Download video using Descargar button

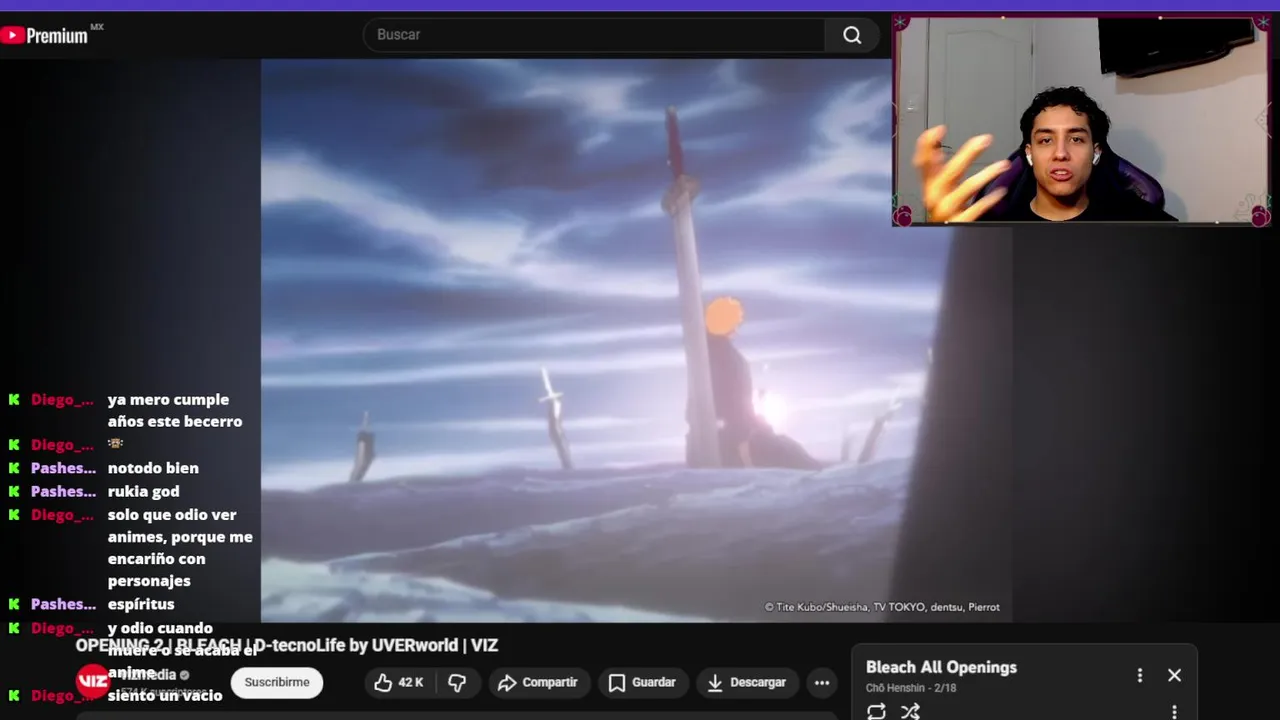747,682
